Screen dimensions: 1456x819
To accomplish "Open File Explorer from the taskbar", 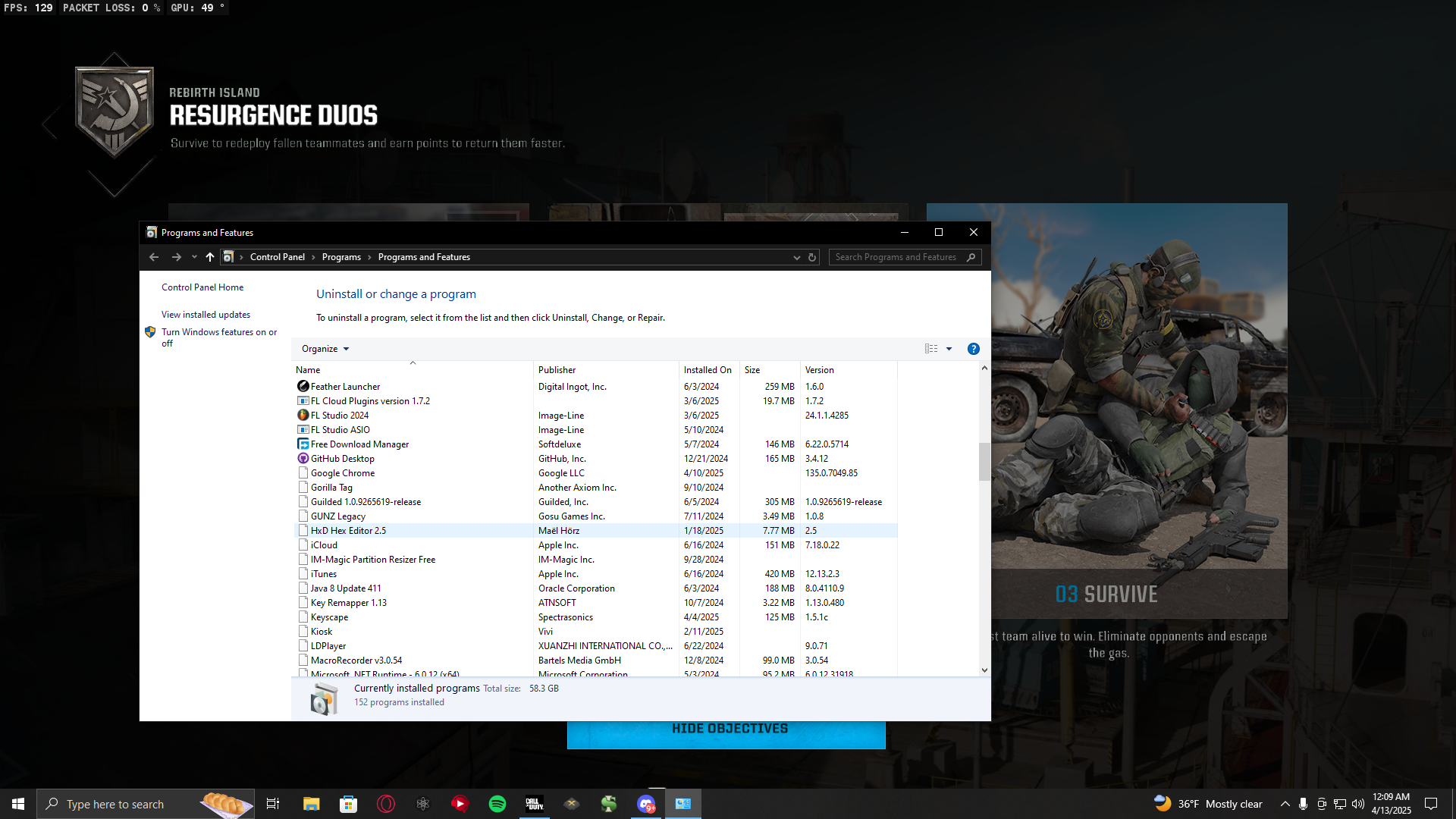I will (x=311, y=804).
